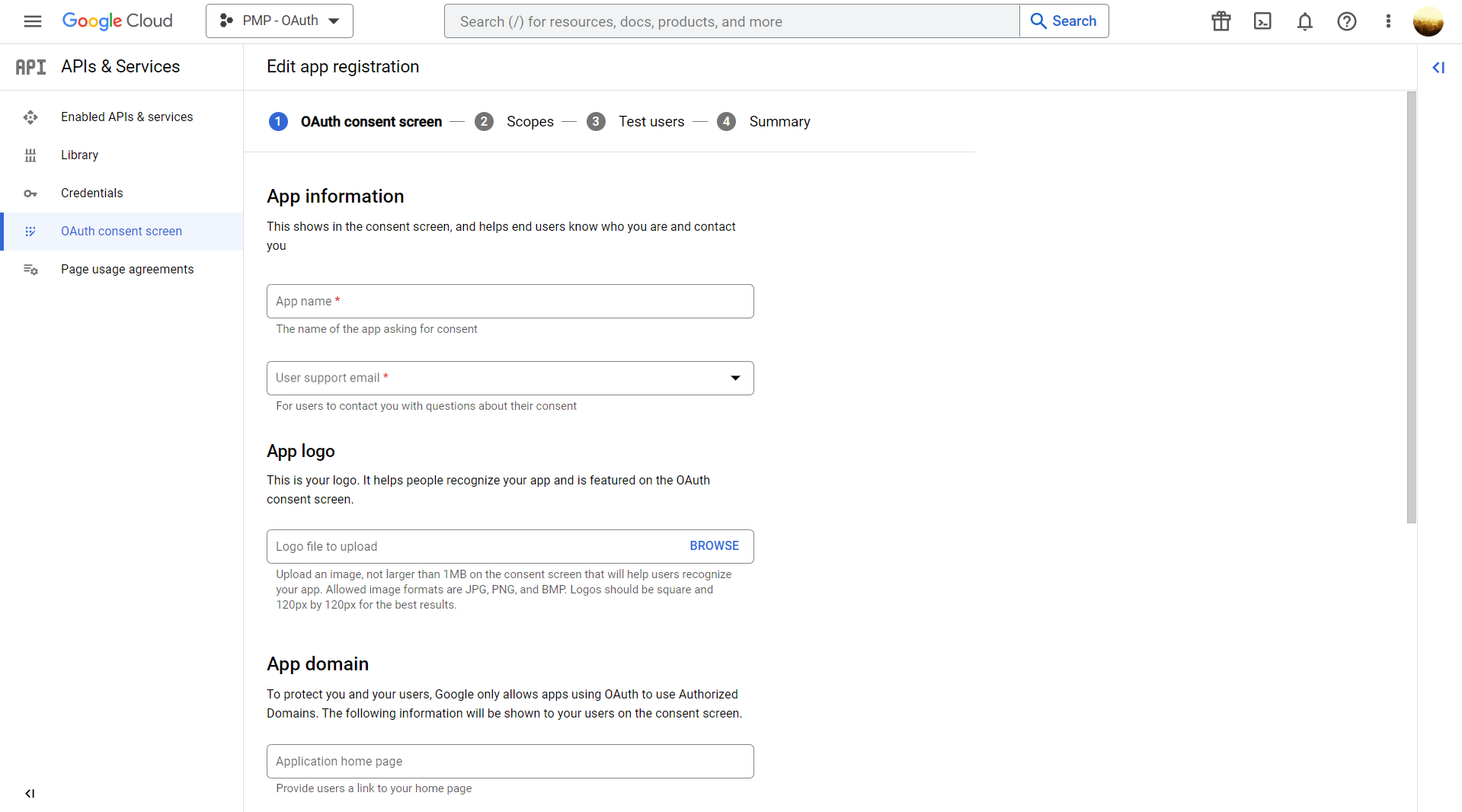Open the PMP - OAuth project picker
1462x812 pixels.
(279, 21)
